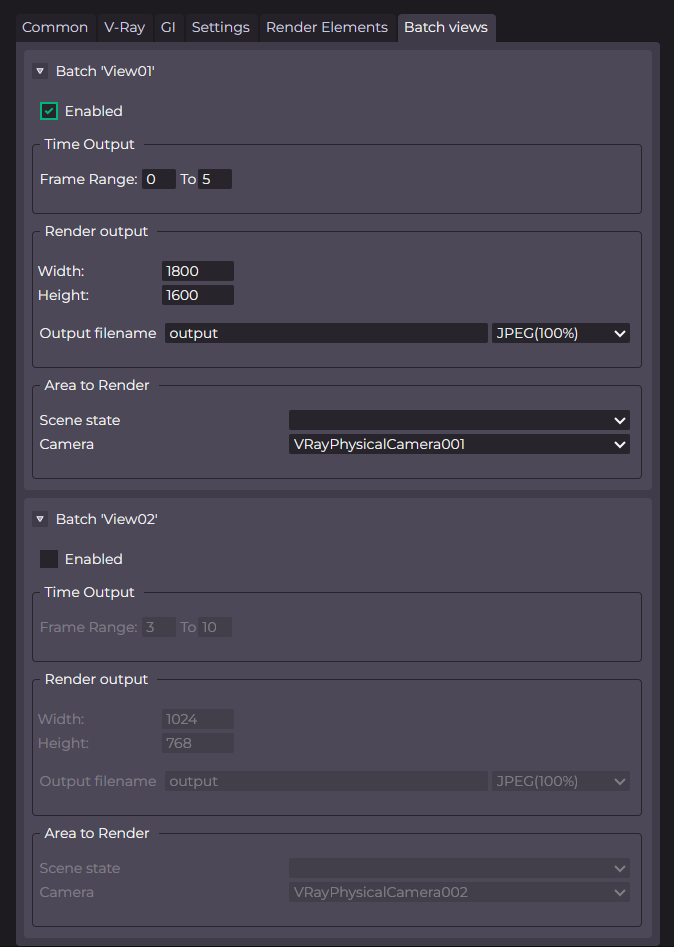Viewport: 674px width, 947px height.
Task: Collapse the Batch 'View01' section
Action: pos(40,71)
